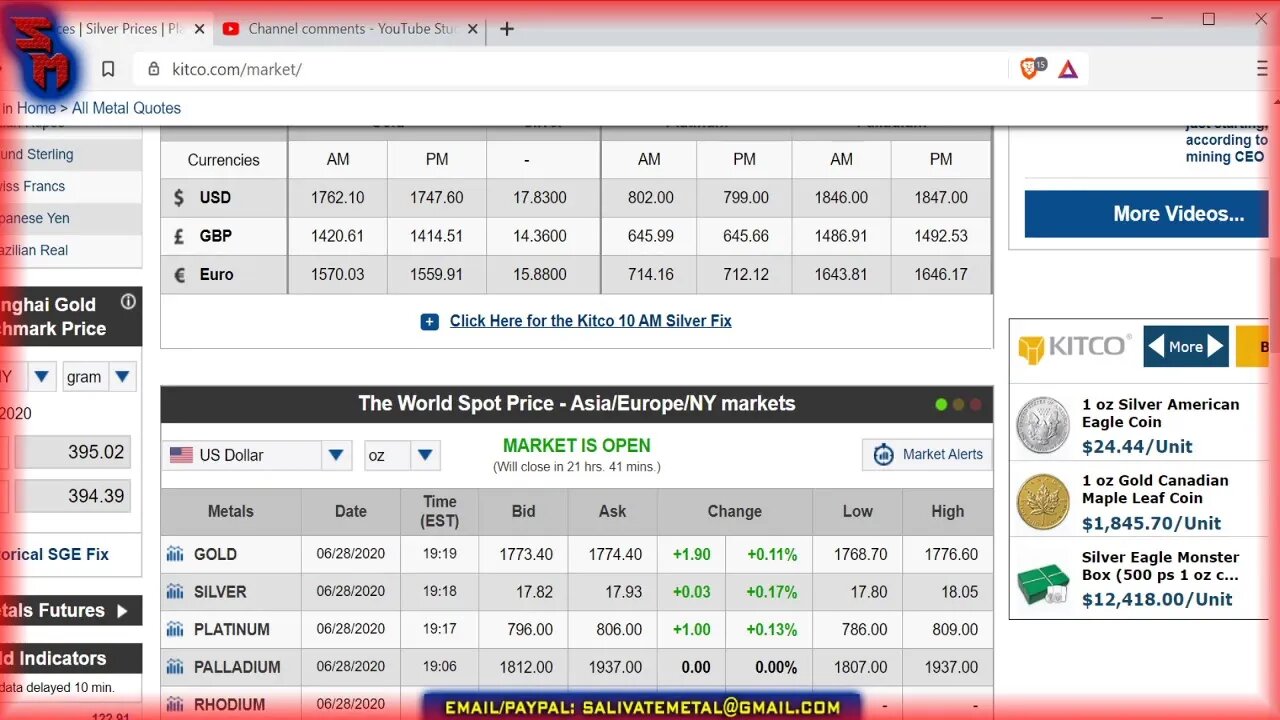Click the Euro palladium PM fix 1646.17

click(x=941, y=274)
